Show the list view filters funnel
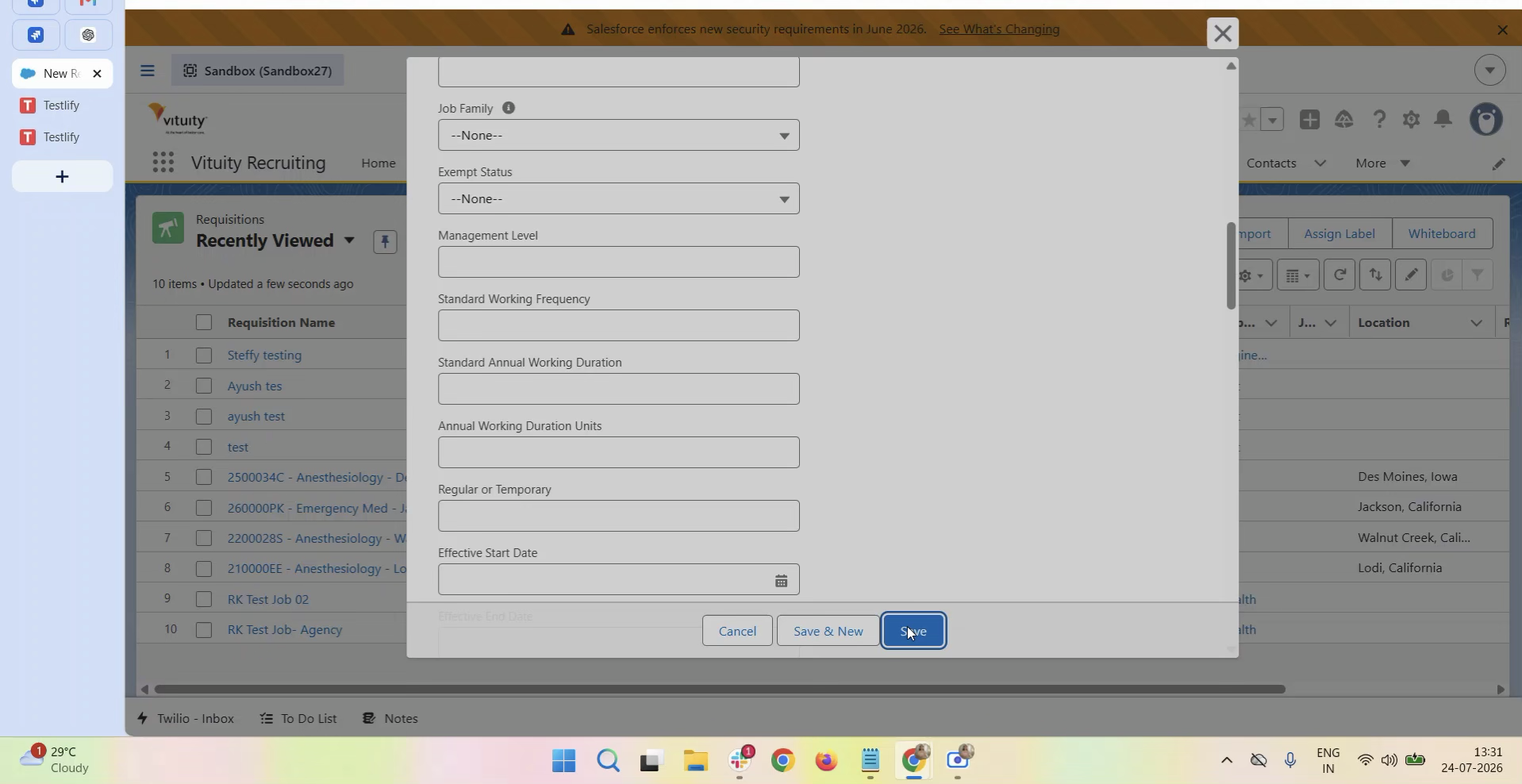 [x=1478, y=275]
